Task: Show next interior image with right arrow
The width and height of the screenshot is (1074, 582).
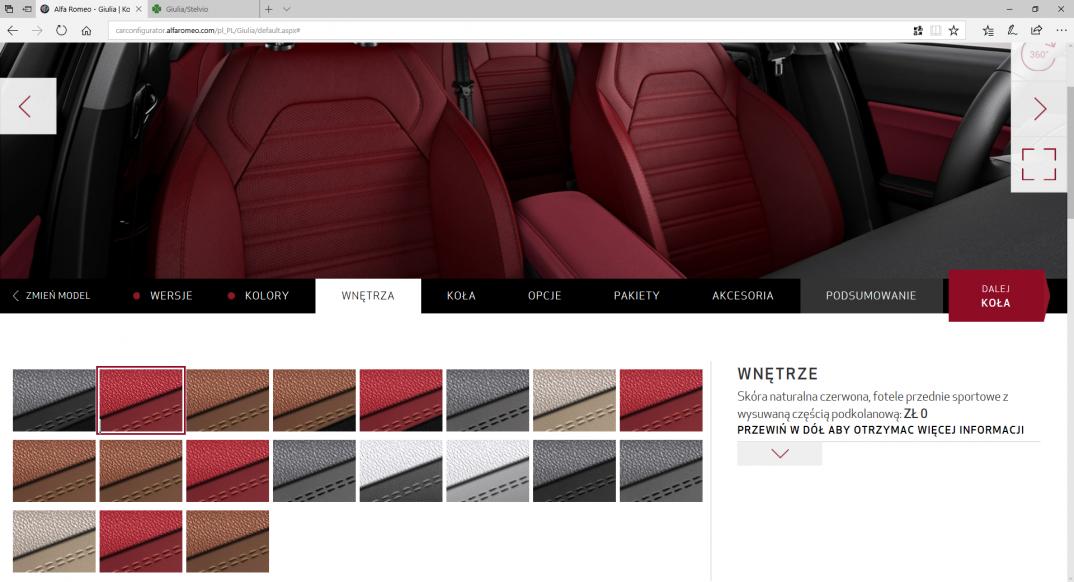Action: (1039, 108)
